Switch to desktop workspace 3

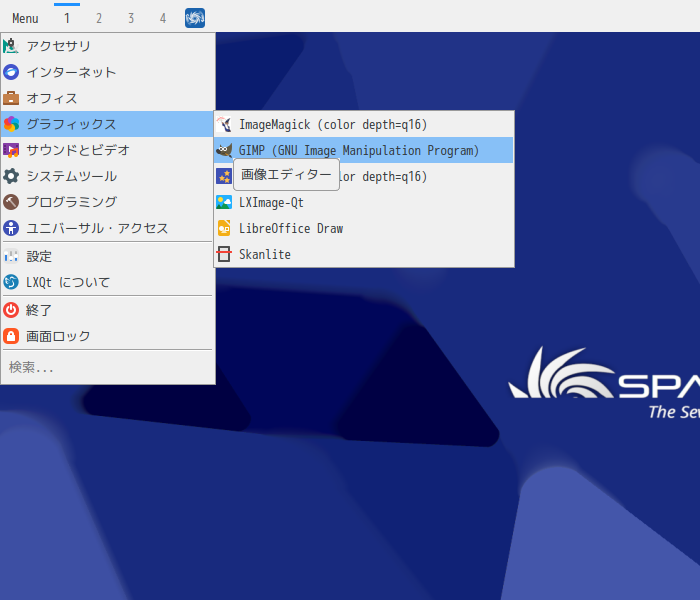[x=131, y=18]
